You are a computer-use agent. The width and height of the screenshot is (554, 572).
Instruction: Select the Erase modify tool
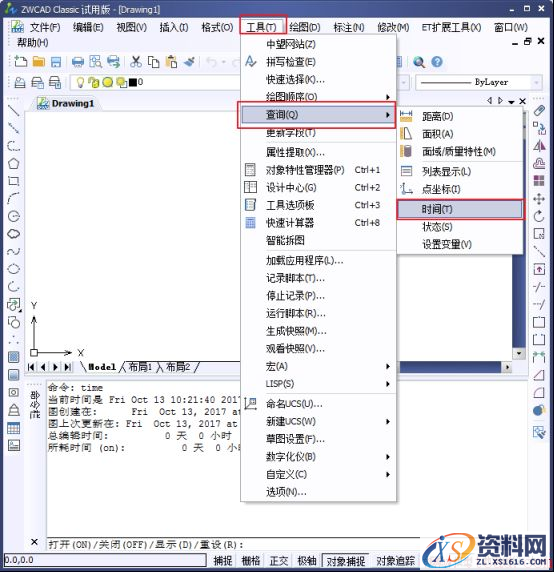click(x=539, y=110)
